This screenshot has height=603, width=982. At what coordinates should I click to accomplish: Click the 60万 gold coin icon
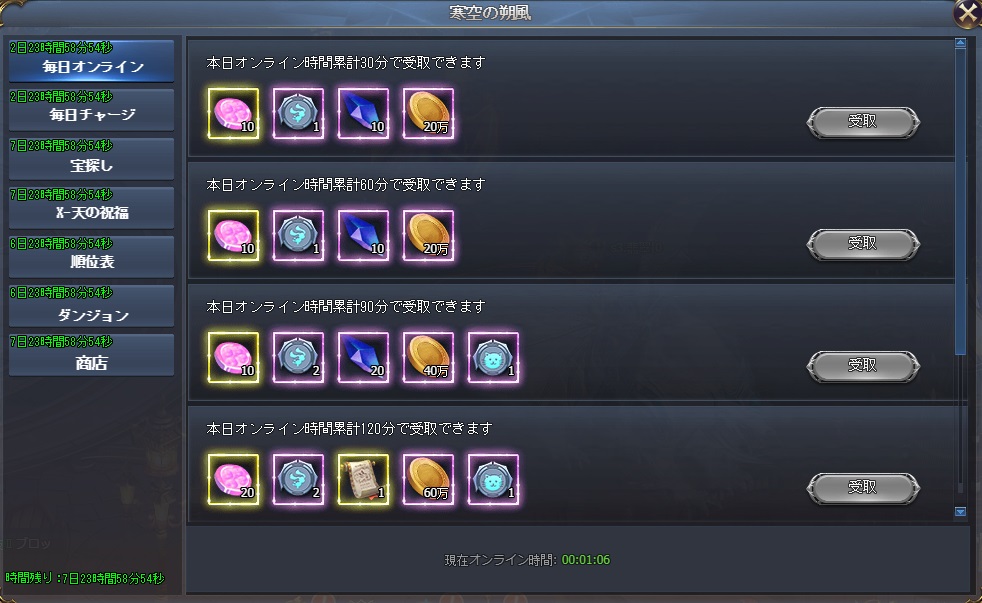point(428,480)
